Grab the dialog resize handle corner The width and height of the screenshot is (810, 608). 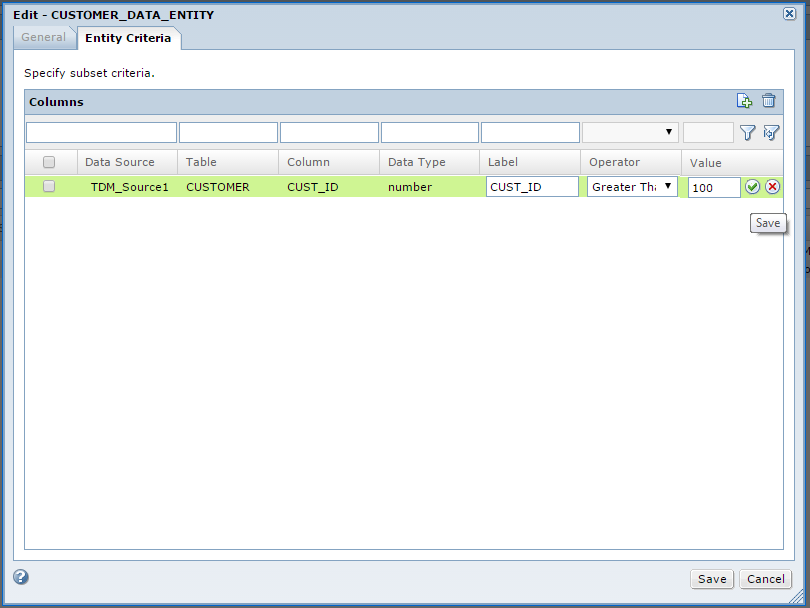[797, 597]
